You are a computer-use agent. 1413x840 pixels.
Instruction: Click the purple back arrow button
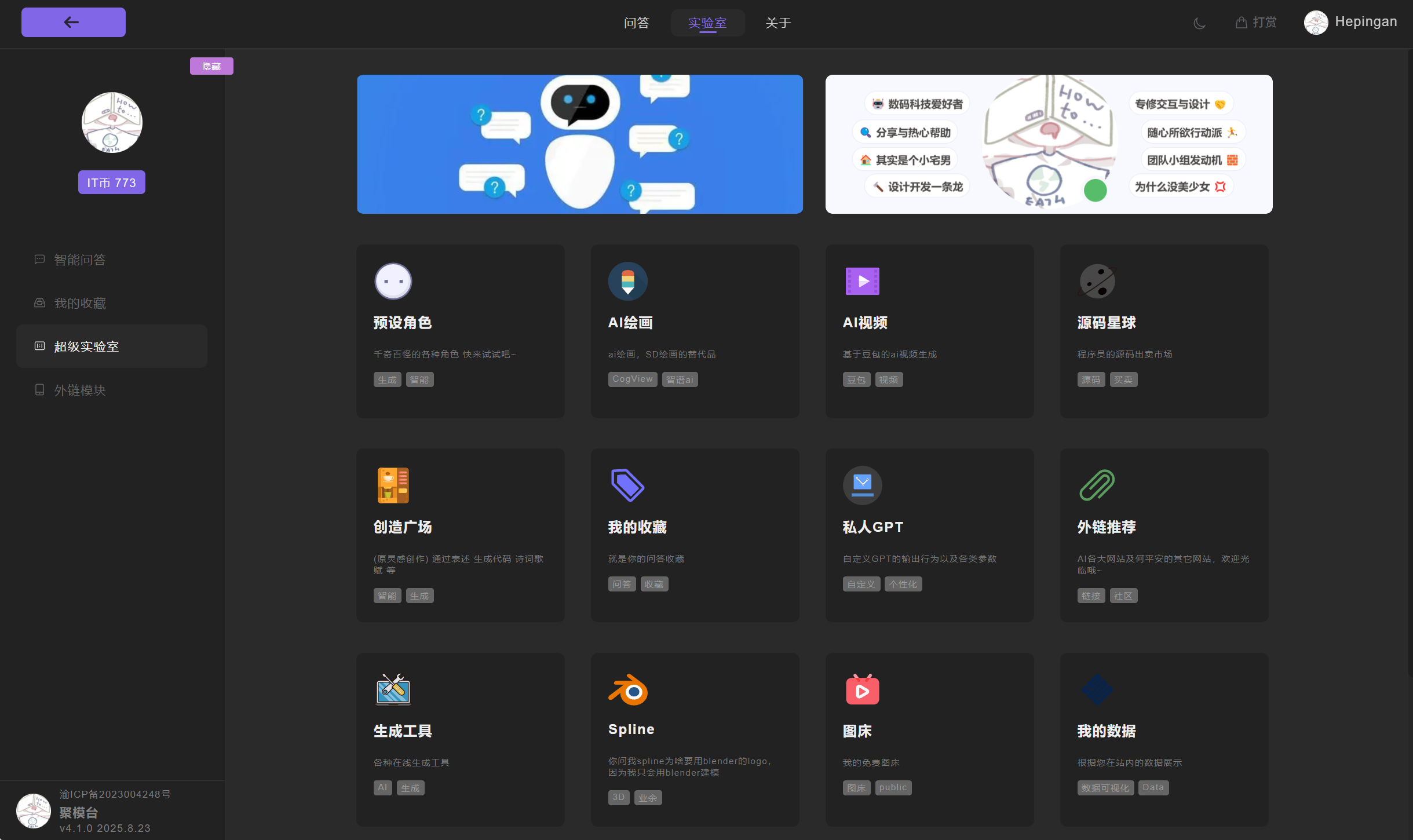(x=74, y=23)
